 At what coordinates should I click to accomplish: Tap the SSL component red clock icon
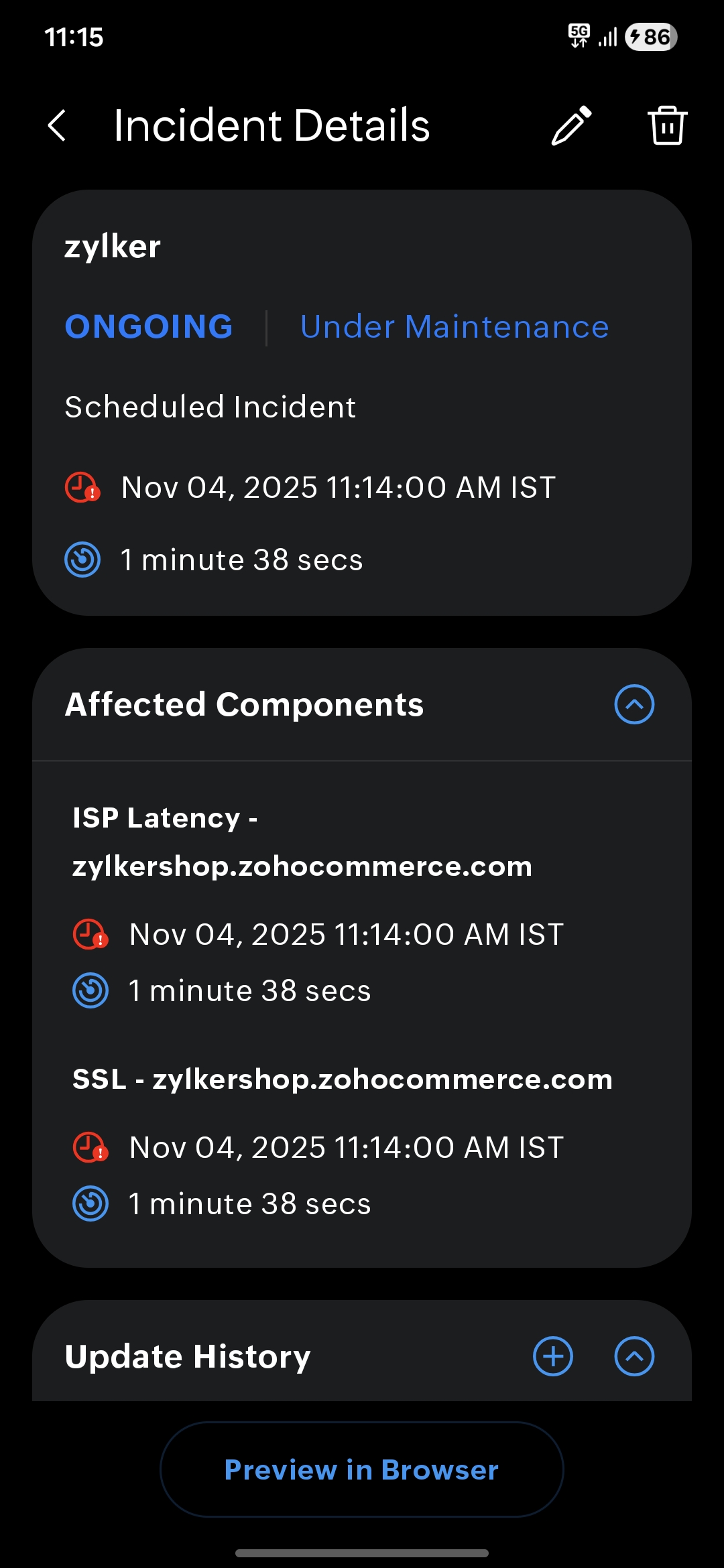click(90, 1147)
